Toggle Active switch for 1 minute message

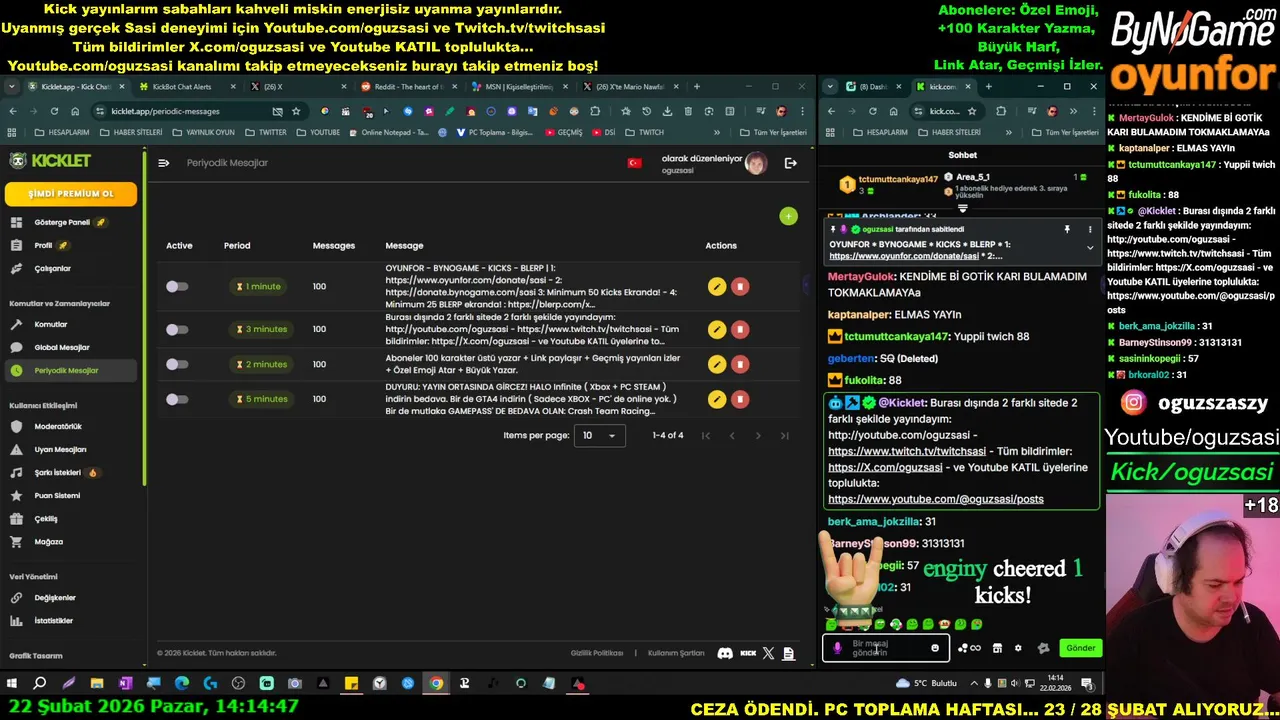[x=177, y=287]
